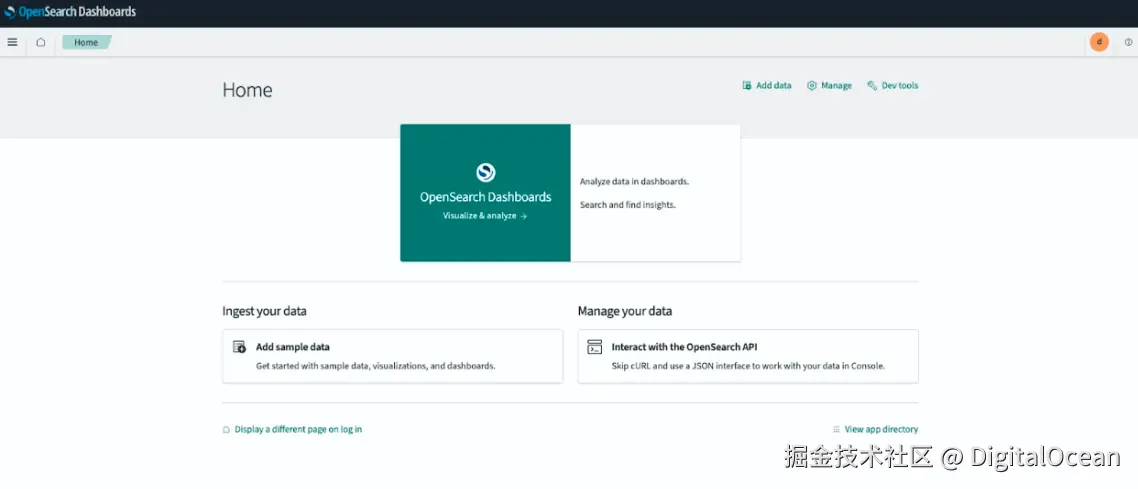1138x489 pixels.
Task: Open the help icon at the top right
Action: coord(1128,42)
